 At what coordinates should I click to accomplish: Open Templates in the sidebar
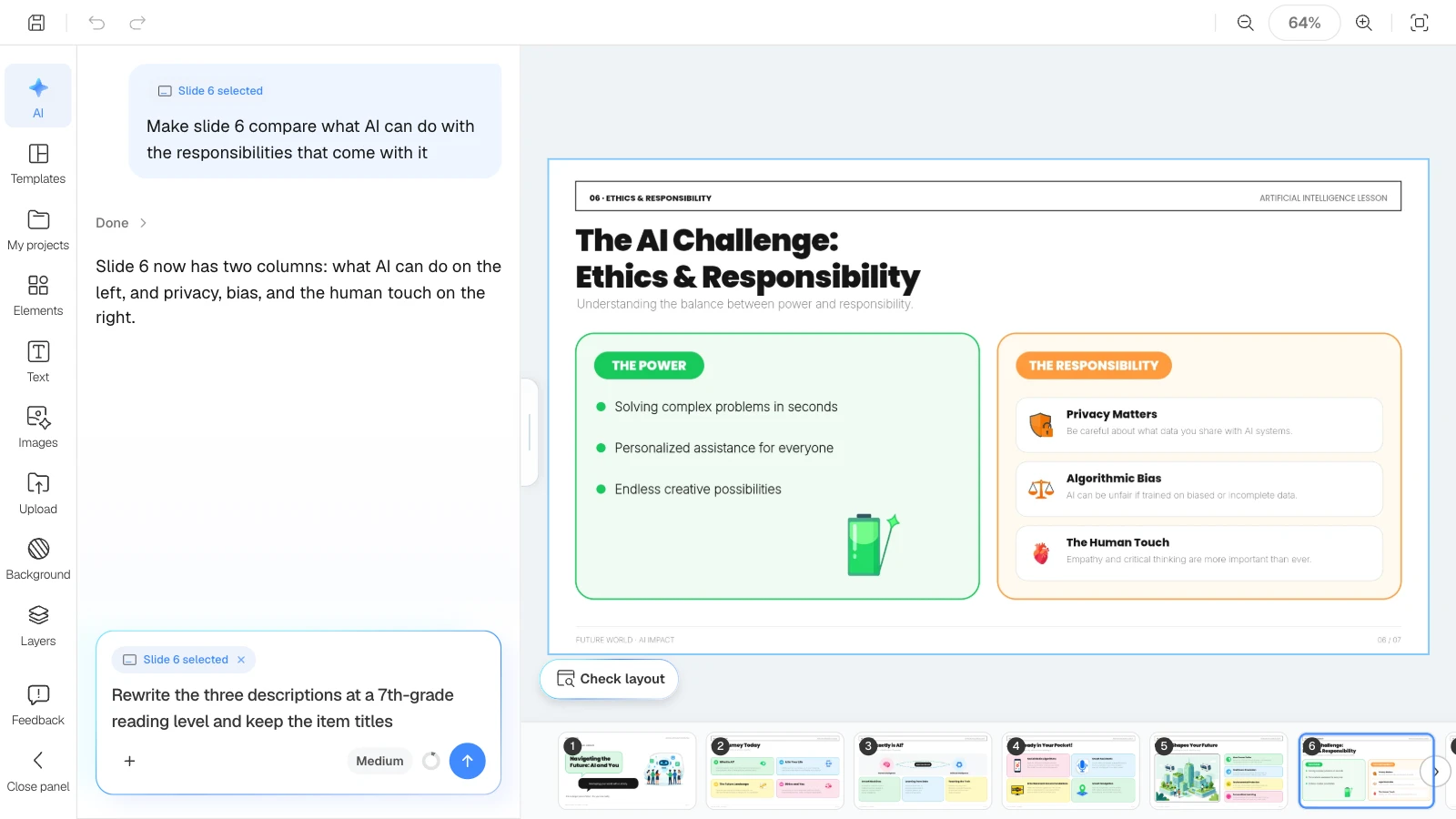(38, 163)
